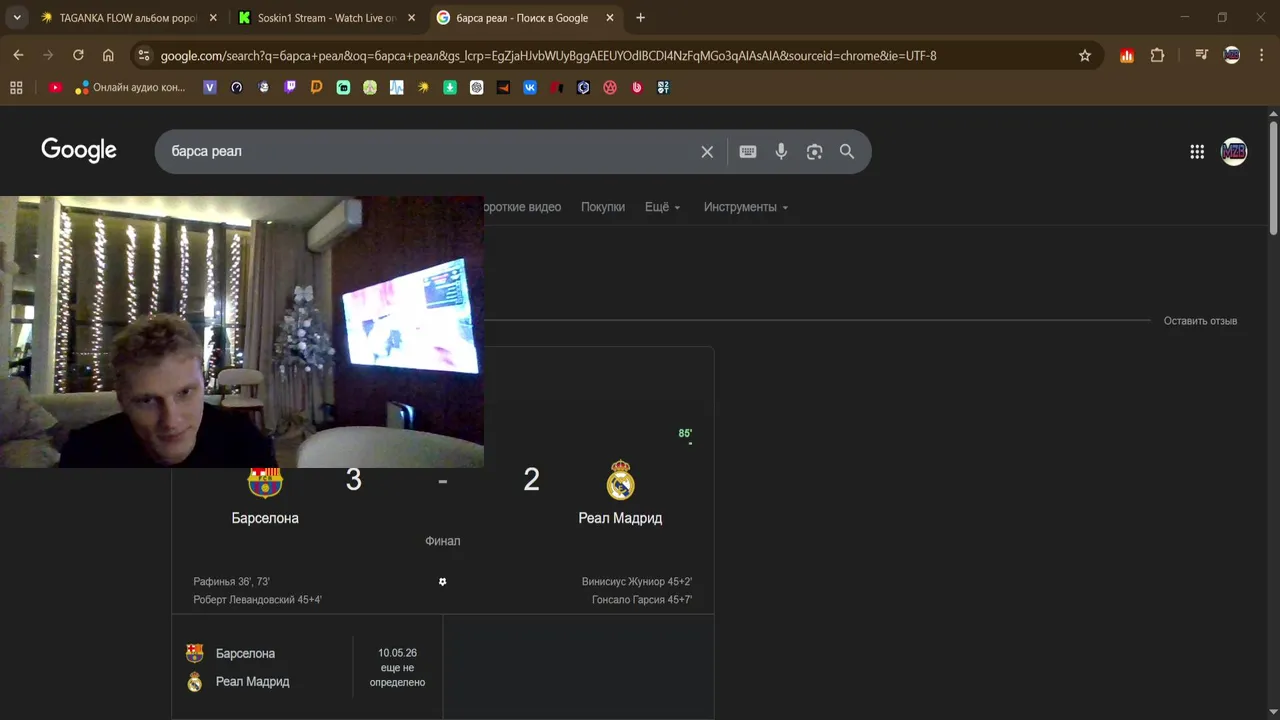Open a new browser tab

(640, 17)
